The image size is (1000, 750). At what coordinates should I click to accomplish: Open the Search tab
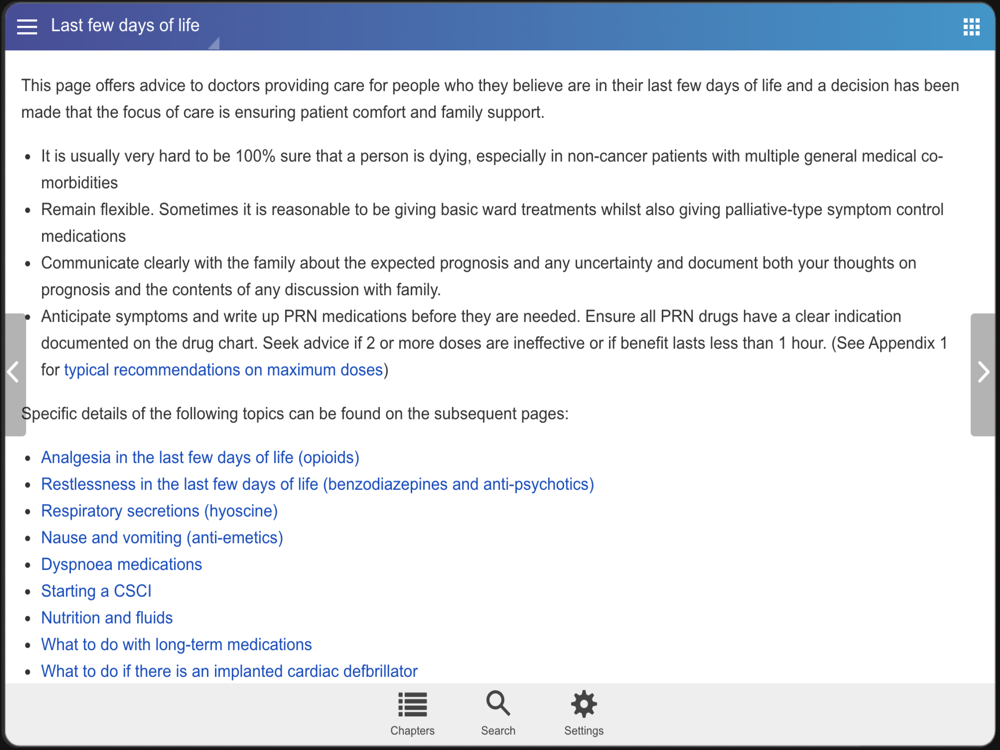[x=498, y=714]
